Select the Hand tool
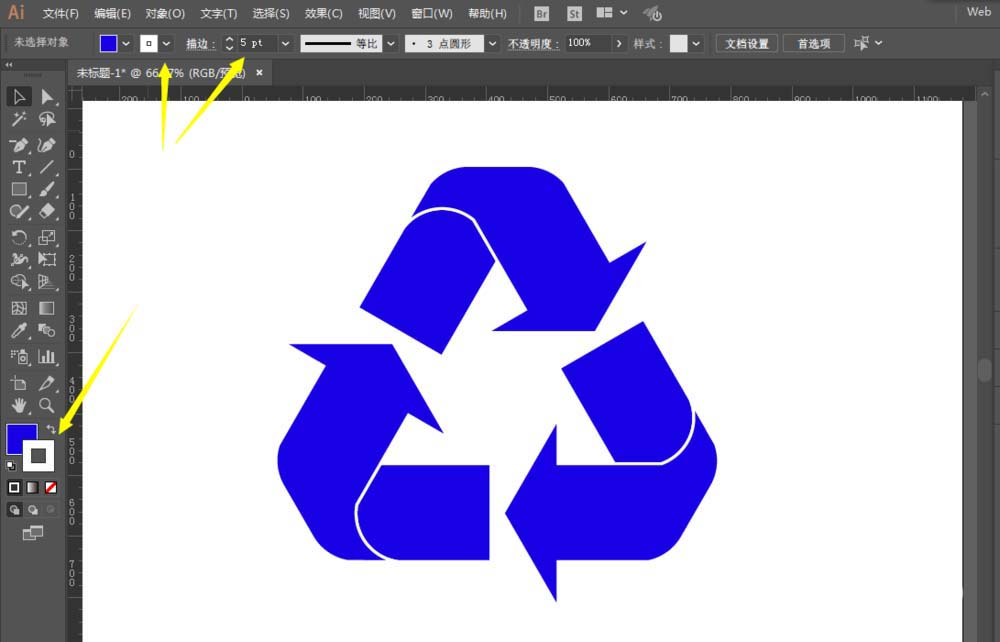Screen dimensions: 1000x642 click(x=19, y=405)
